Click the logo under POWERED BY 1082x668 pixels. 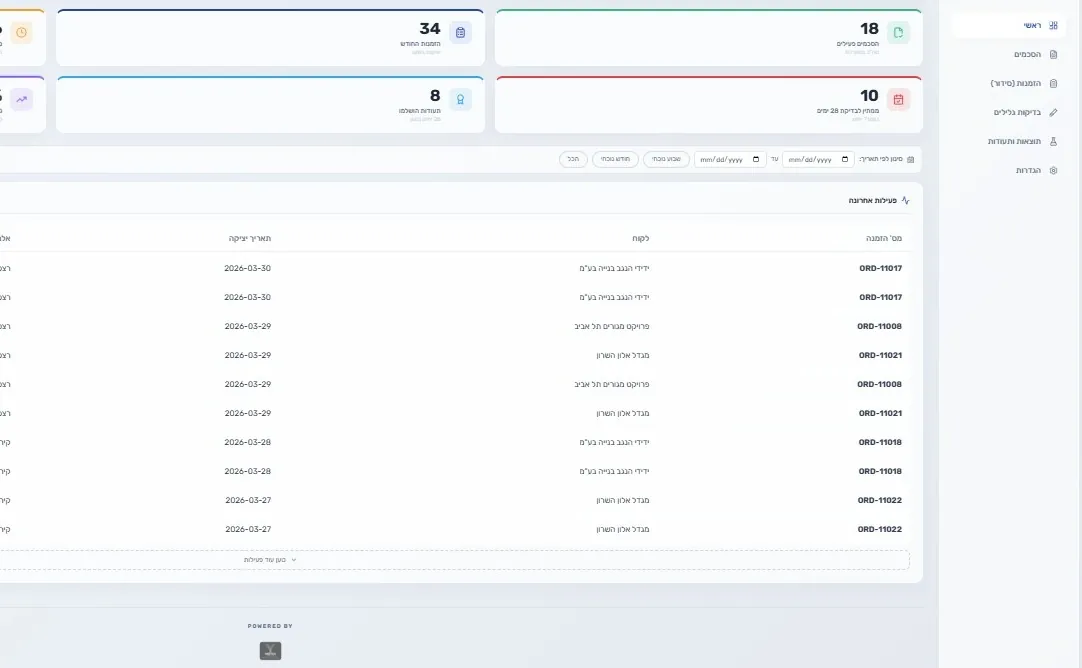[x=270, y=651]
